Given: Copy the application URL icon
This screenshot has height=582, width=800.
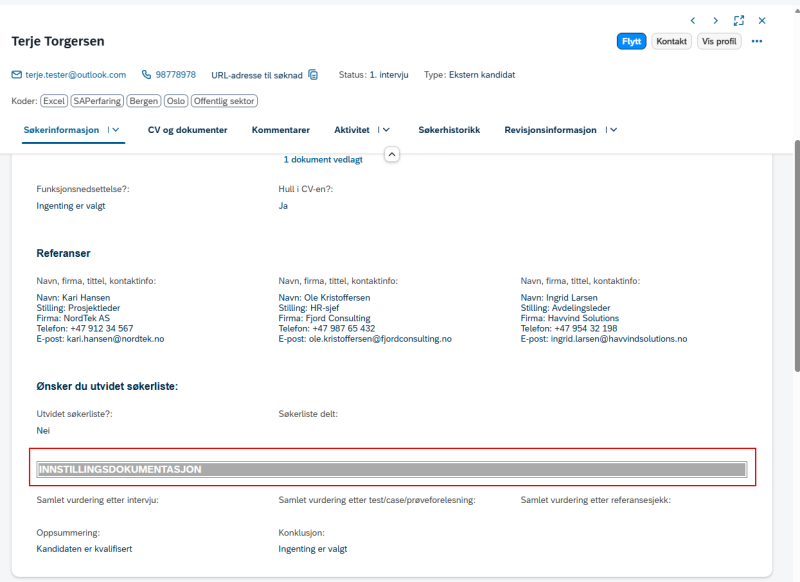Looking at the screenshot, I should 313,75.
